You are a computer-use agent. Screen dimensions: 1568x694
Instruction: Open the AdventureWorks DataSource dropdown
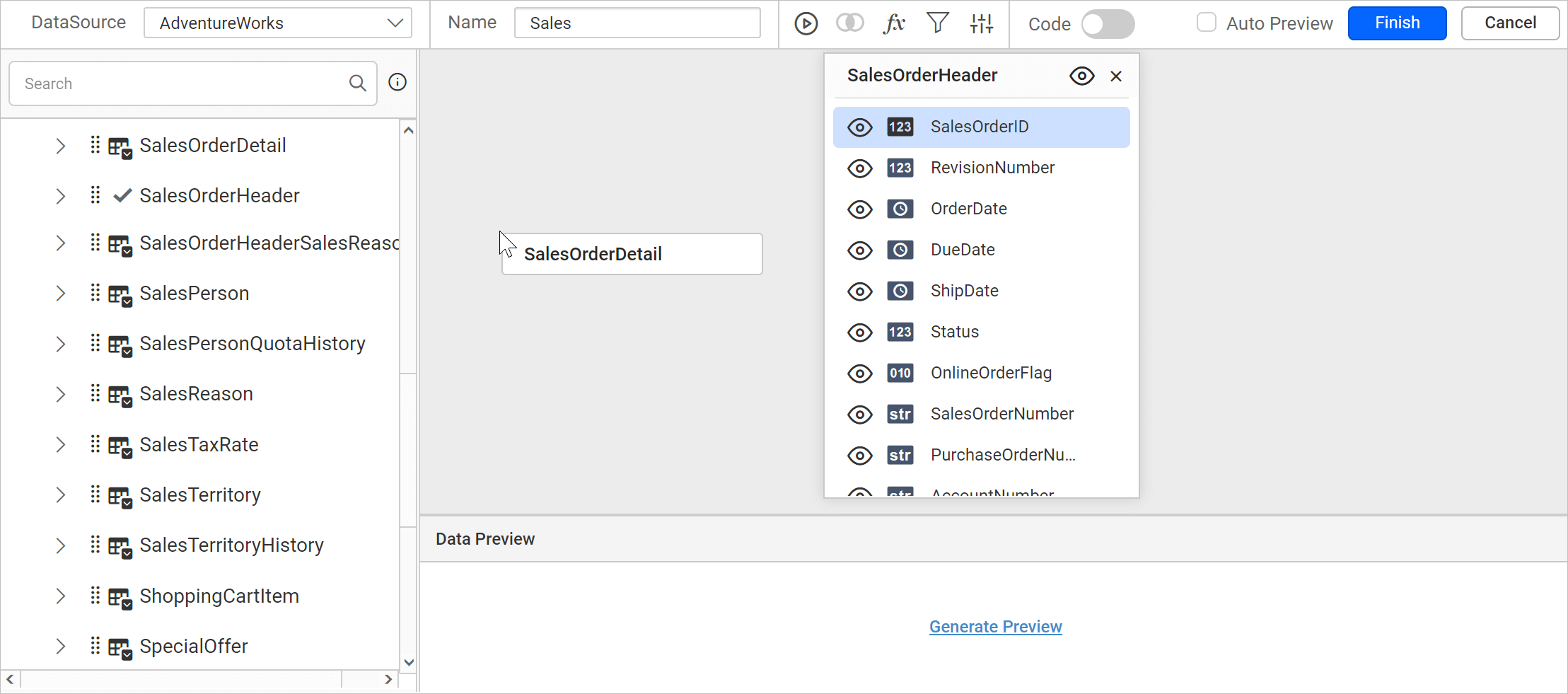(x=278, y=23)
